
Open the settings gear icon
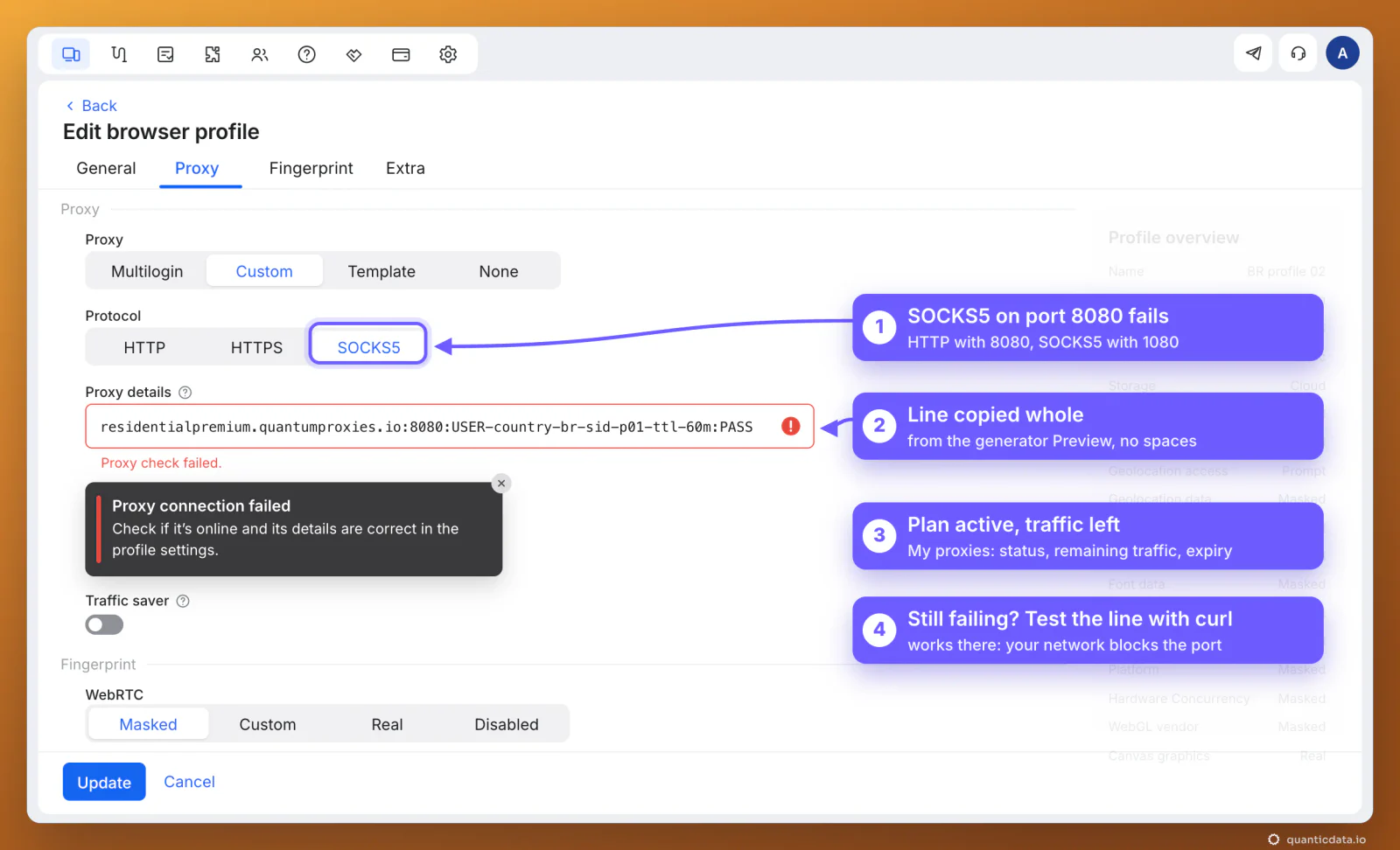point(448,54)
